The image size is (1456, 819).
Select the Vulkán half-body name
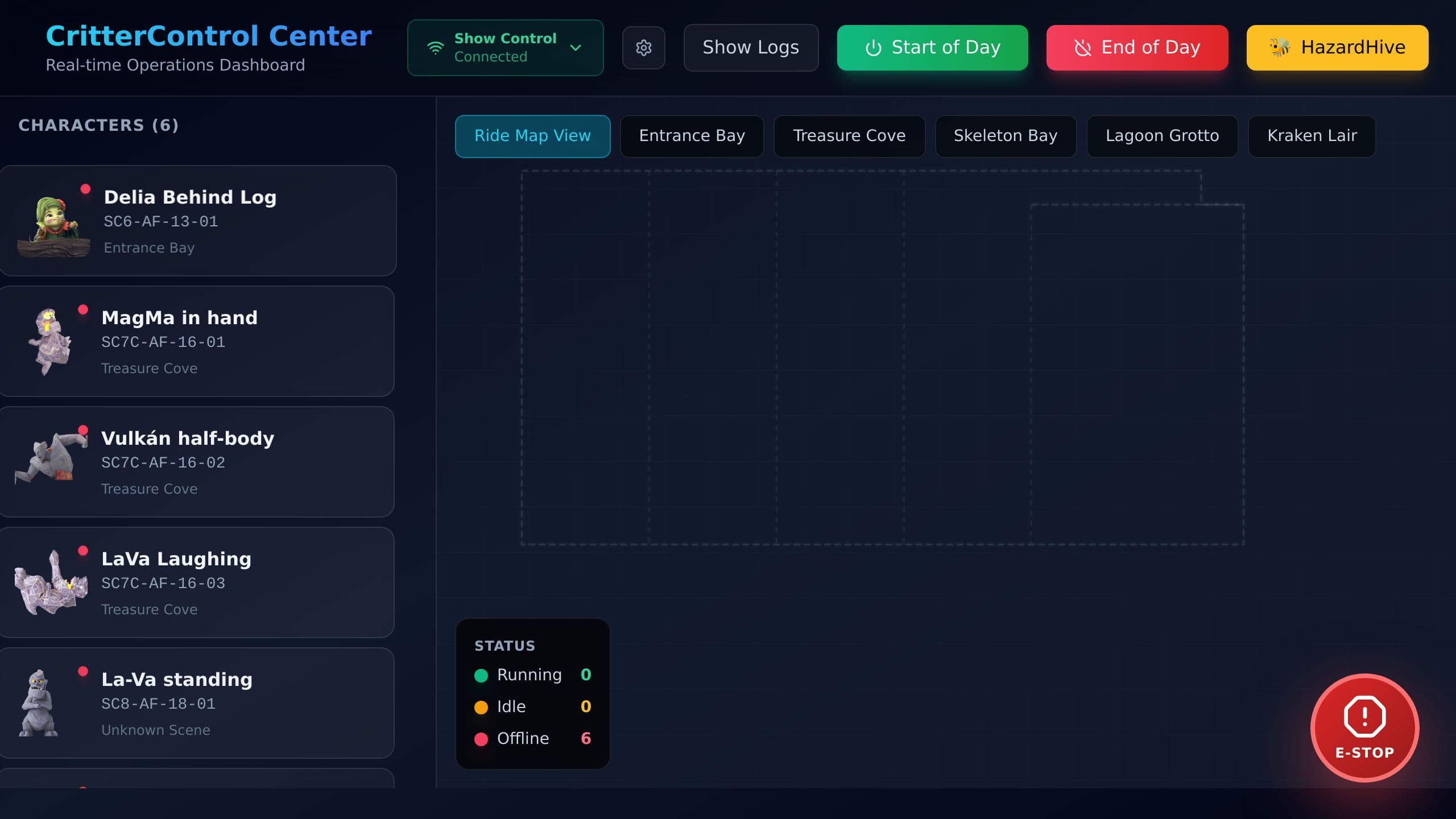point(188,439)
